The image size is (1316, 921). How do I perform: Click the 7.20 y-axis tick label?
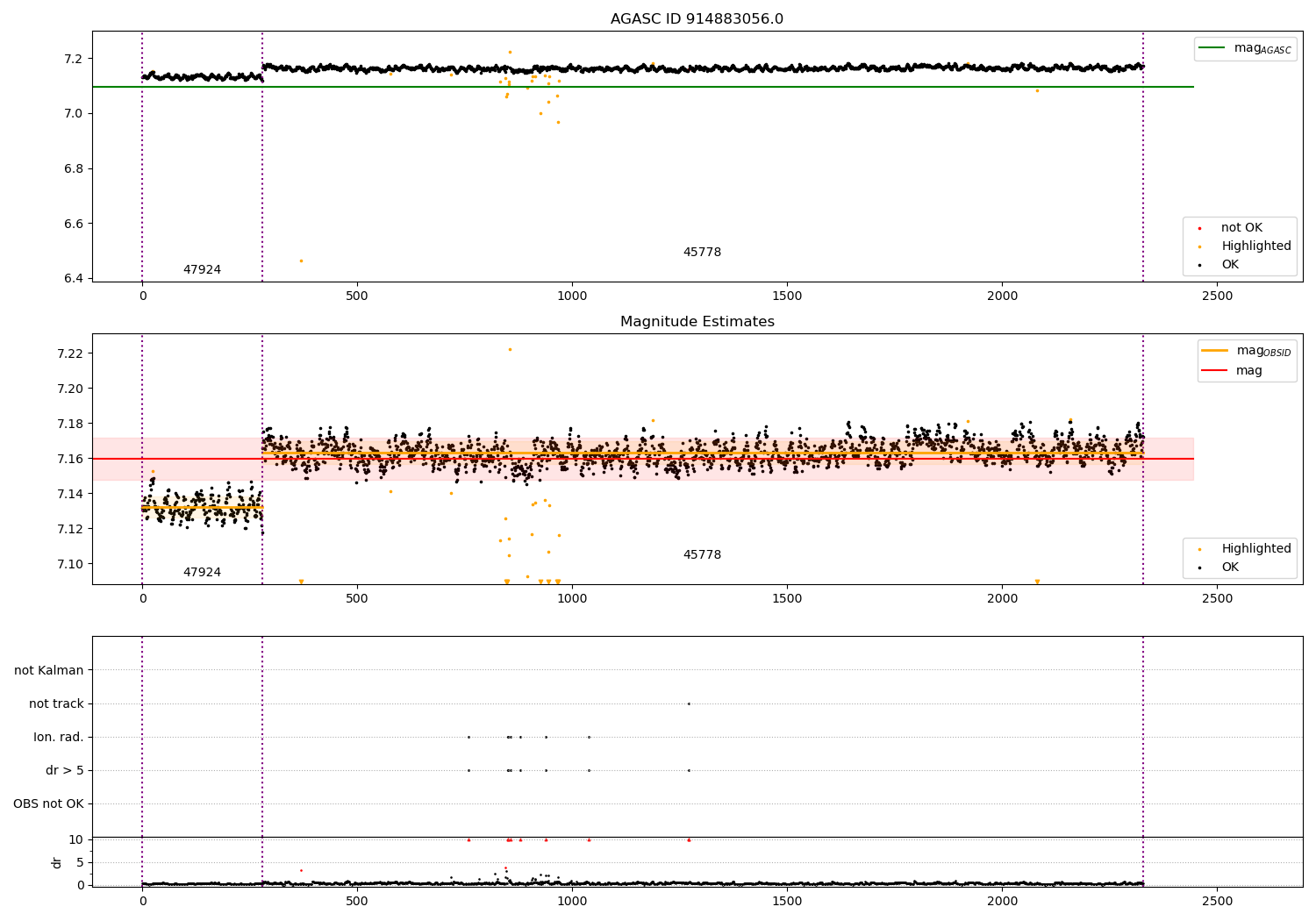pyautogui.click(x=69, y=389)
